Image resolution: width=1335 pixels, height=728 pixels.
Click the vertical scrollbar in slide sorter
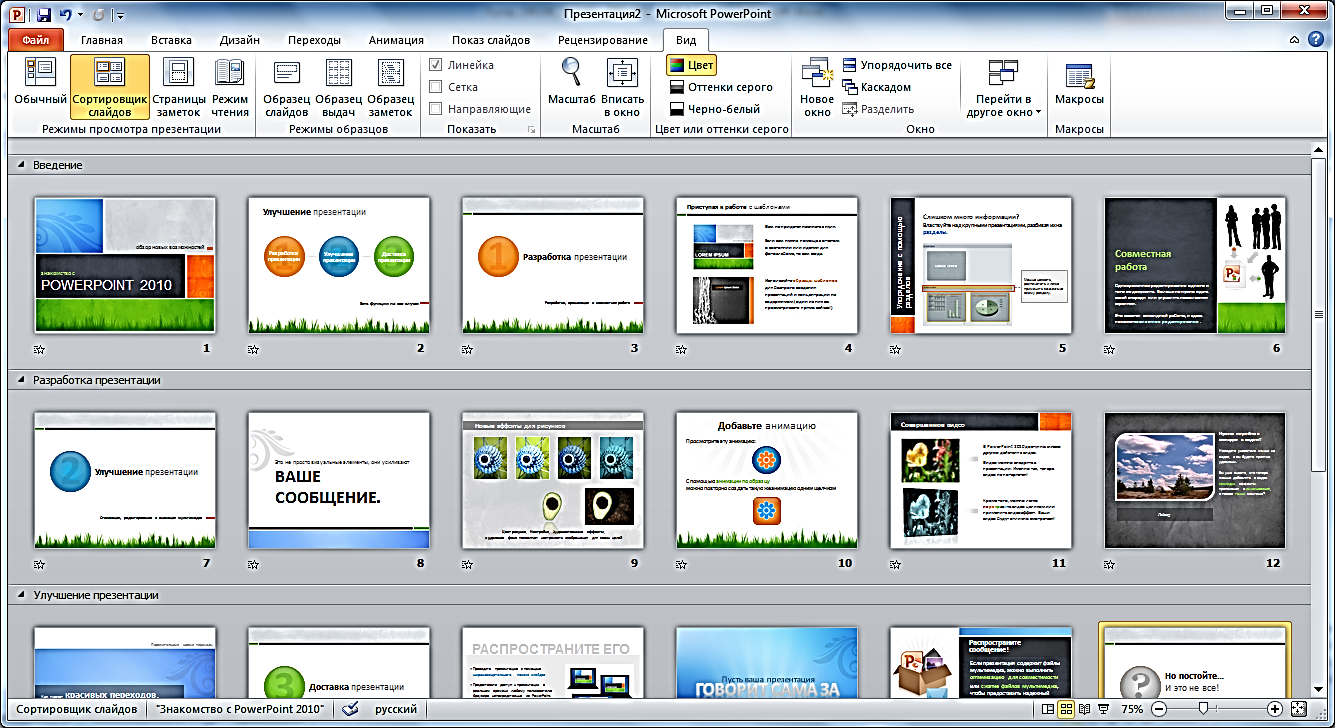[1320, 315]
